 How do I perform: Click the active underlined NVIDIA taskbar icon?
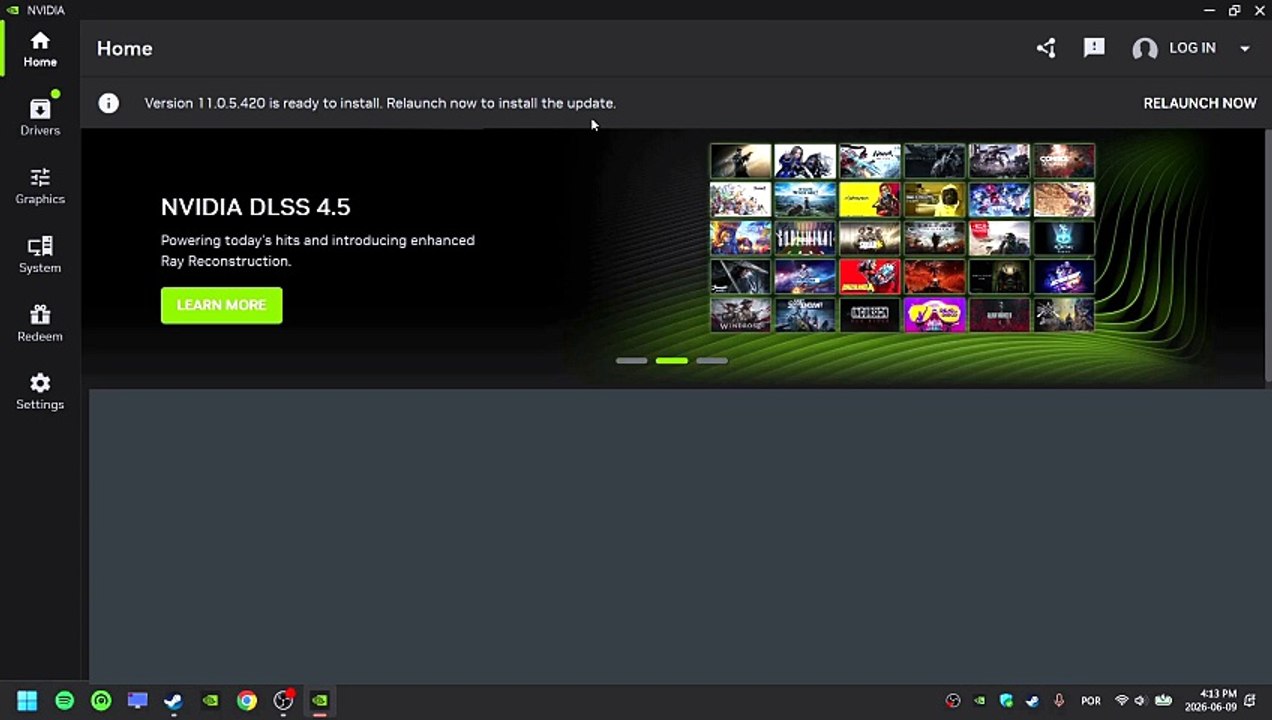point(320,701)
